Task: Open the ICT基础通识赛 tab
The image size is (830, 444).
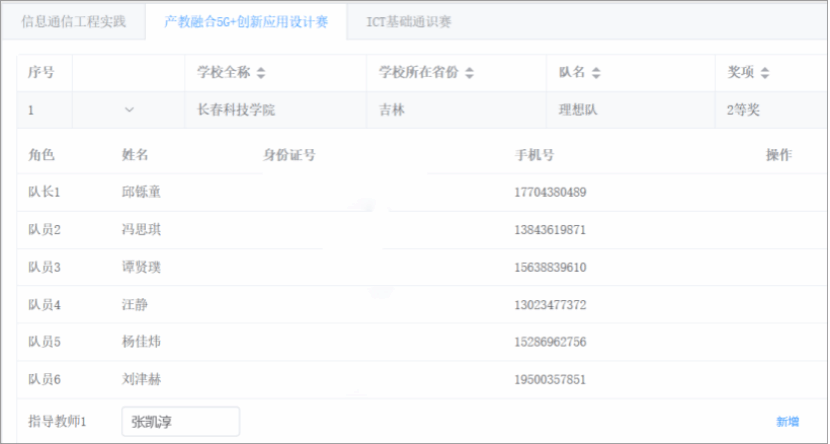Action: coord(410,21)
